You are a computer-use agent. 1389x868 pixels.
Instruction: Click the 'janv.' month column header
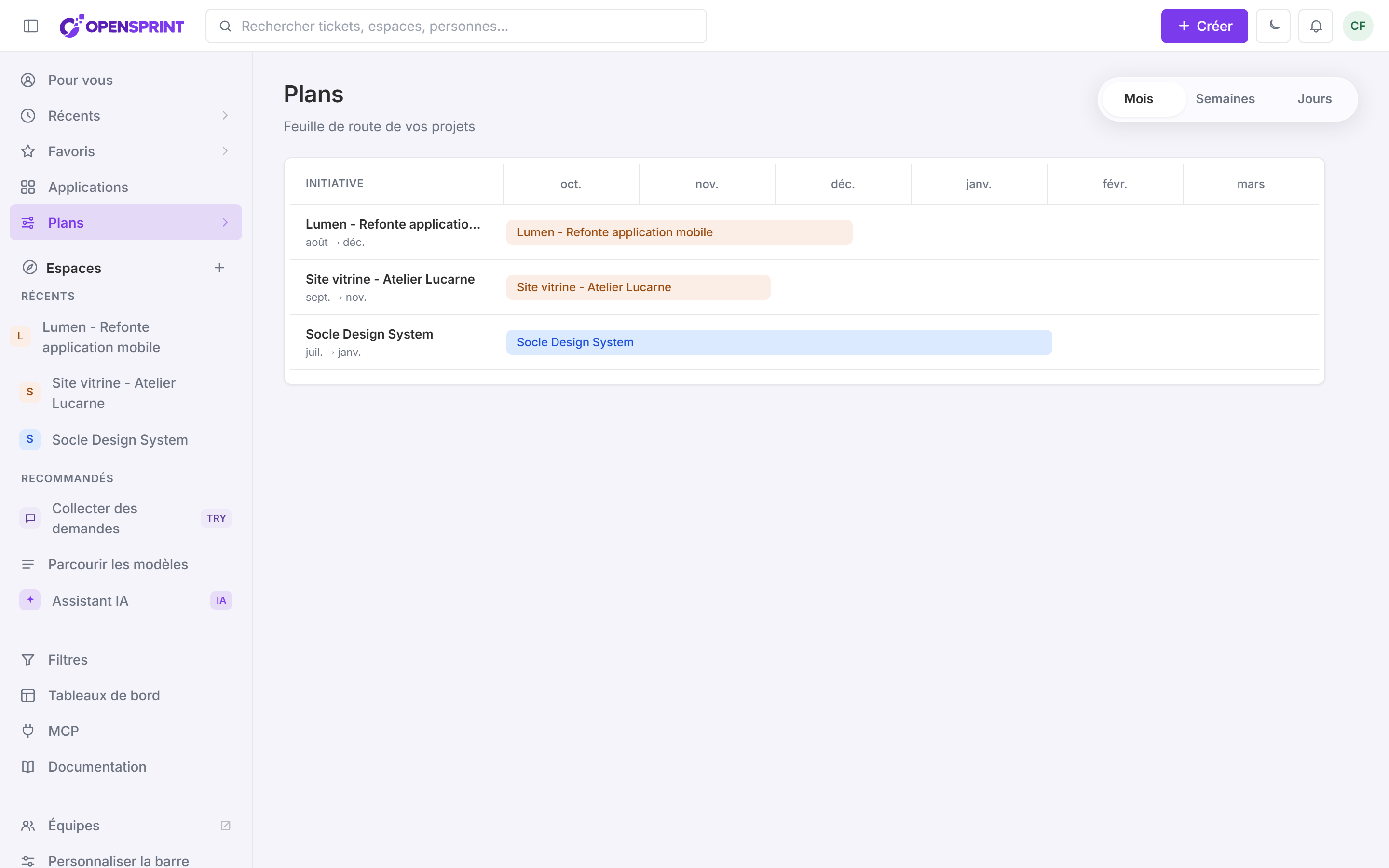point(979,184)
